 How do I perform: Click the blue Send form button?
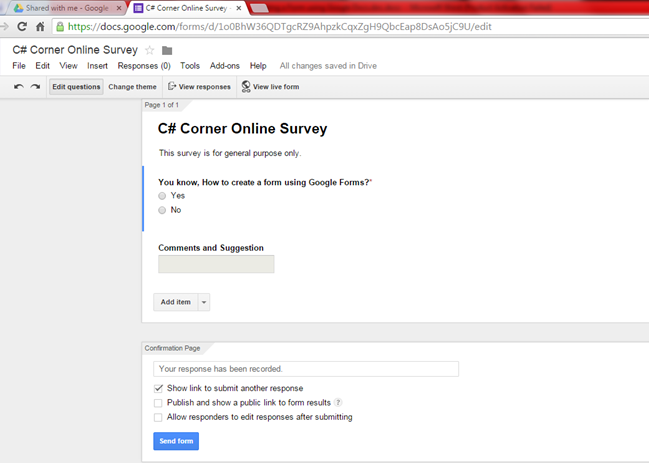point(176,441)
